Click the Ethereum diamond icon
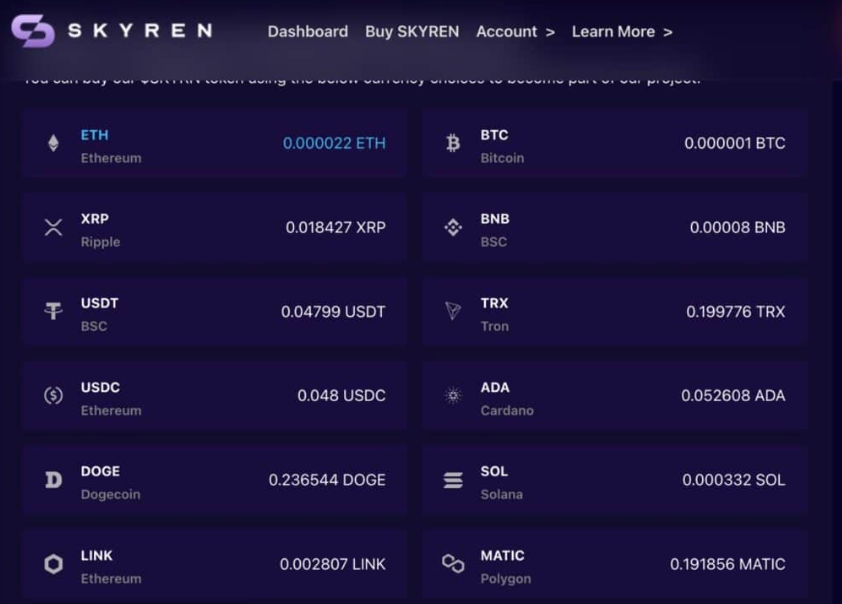Viewport: 842px width, 604px height. [53, 143]
